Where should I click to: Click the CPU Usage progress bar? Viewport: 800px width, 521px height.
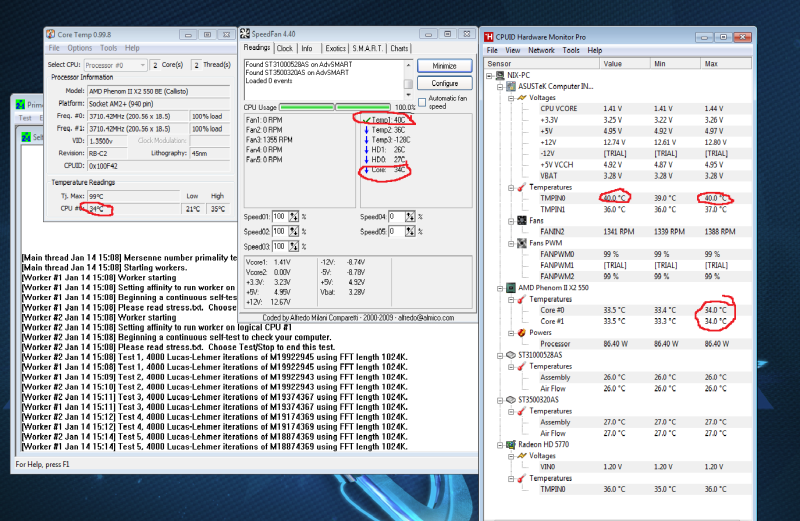335,107
